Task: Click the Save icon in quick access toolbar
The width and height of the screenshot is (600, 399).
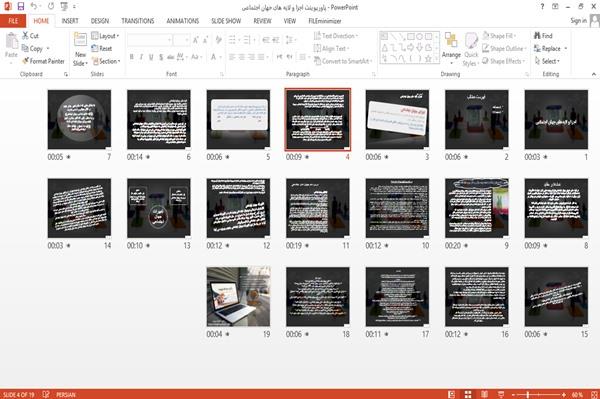Action: (x=21, y=6)
